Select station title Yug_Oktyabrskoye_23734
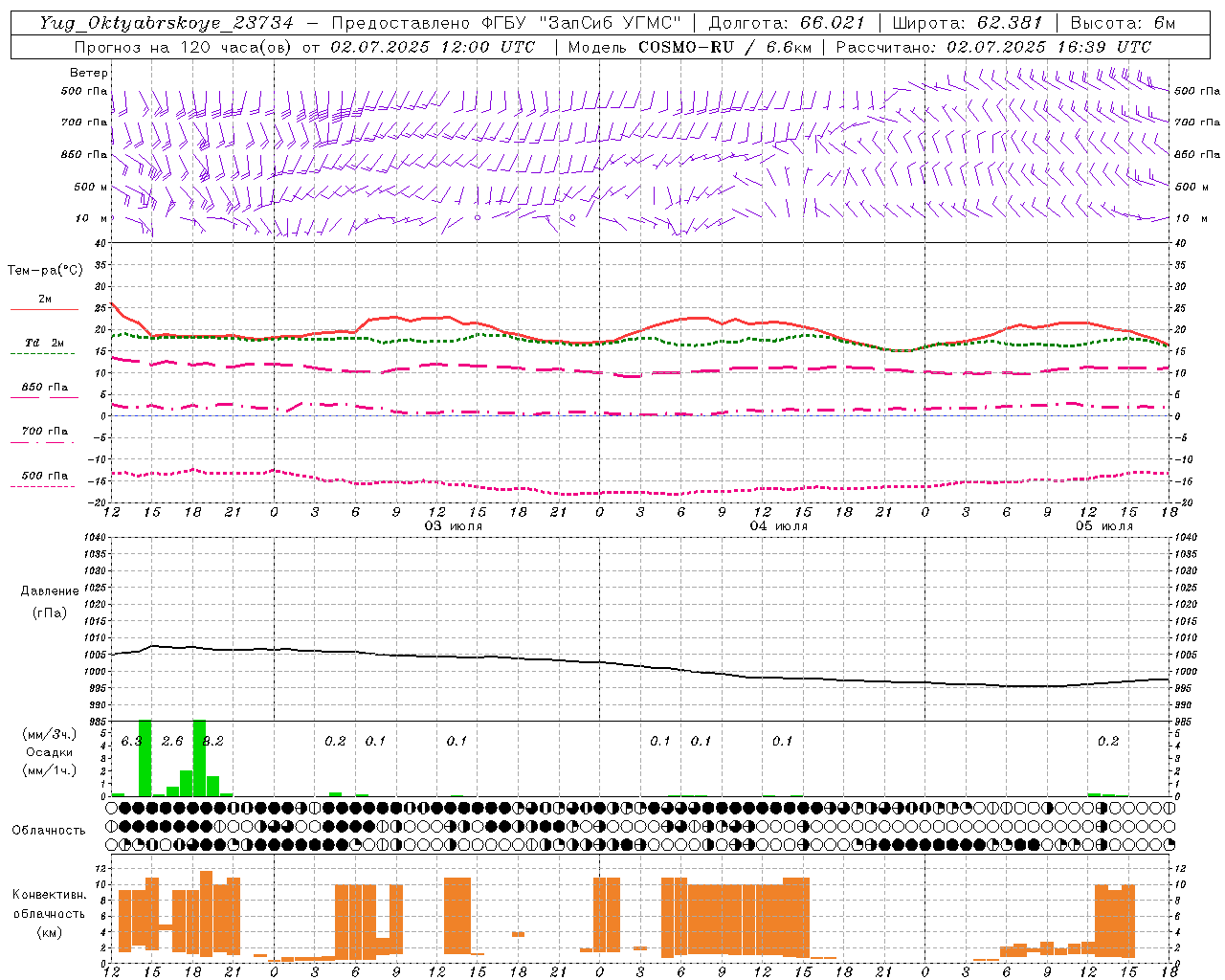Viewport: 1225px width, 980px height. (x=167, y=23)
